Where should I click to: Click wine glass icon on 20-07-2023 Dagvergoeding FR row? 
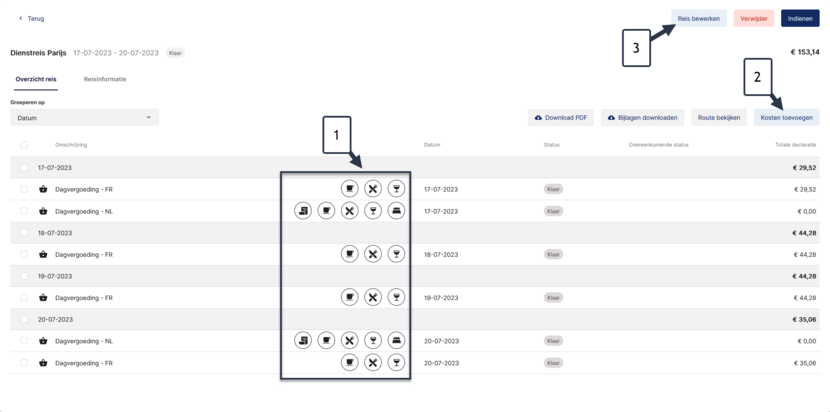tap(396, 363)
